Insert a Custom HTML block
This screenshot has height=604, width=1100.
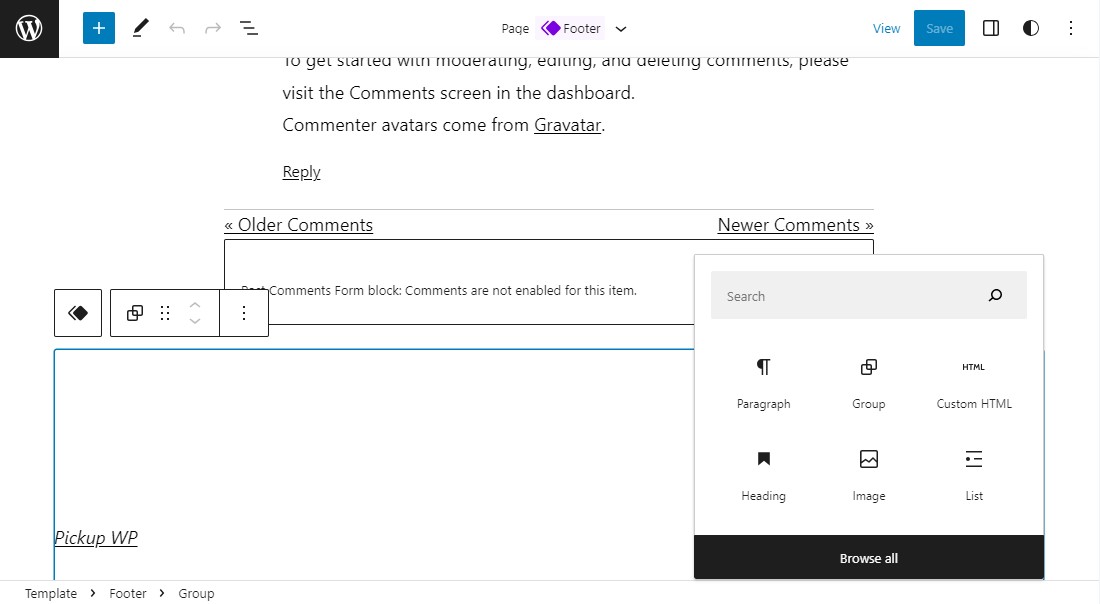click(974, 384)
